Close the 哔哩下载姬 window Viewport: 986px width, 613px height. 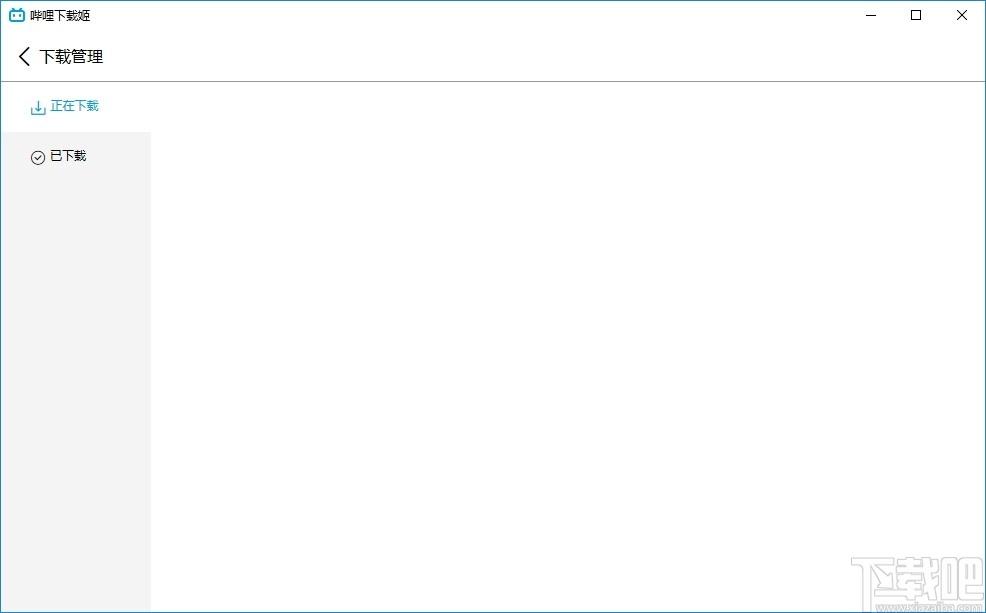(961, 15)
